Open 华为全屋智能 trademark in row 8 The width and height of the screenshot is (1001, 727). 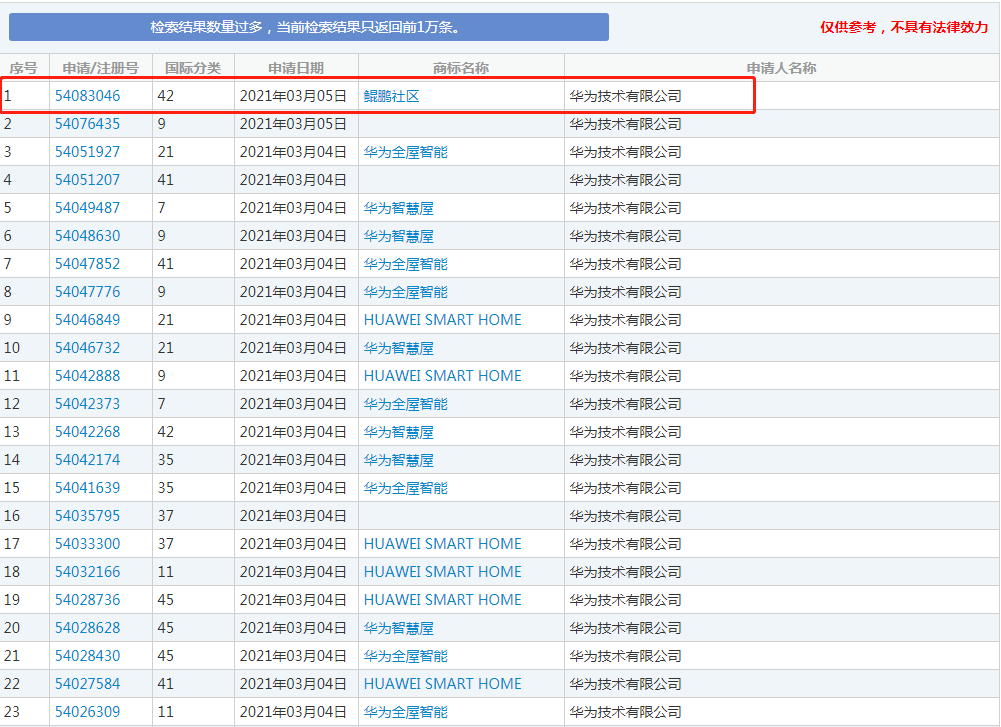[405, 292]
